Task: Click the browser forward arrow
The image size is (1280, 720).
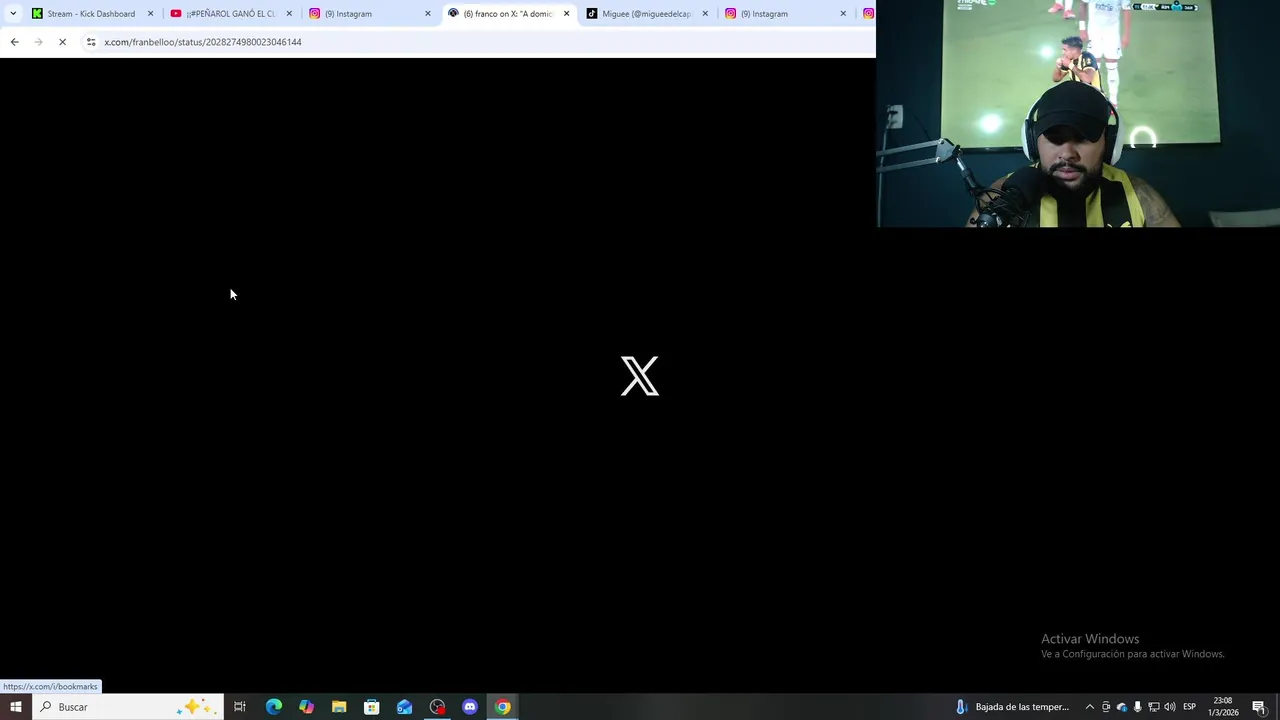Action: pyautogui.click(x=38, y=42)
